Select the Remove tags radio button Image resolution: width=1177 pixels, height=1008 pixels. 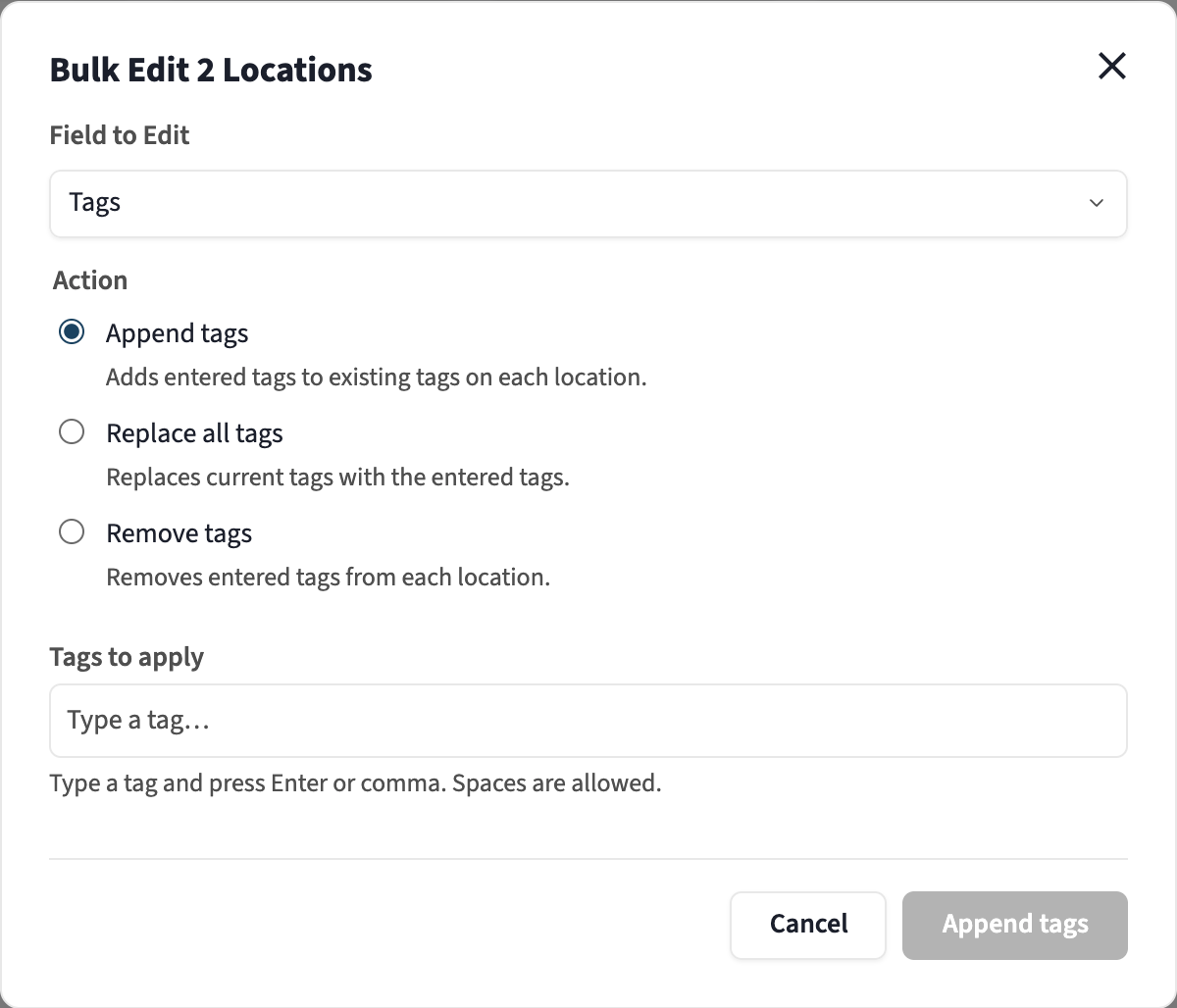coord(72,532)
